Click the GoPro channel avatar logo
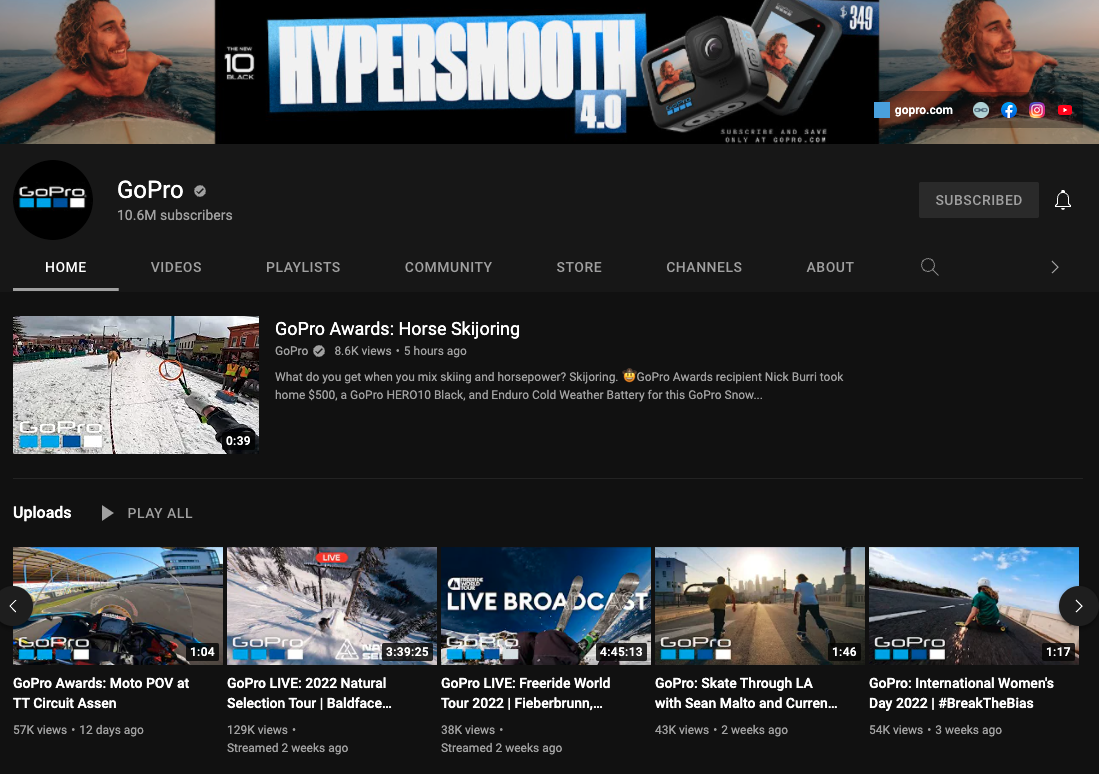Image resolution: width=1099 pixels, height=774 pixels. pos(53,200)
